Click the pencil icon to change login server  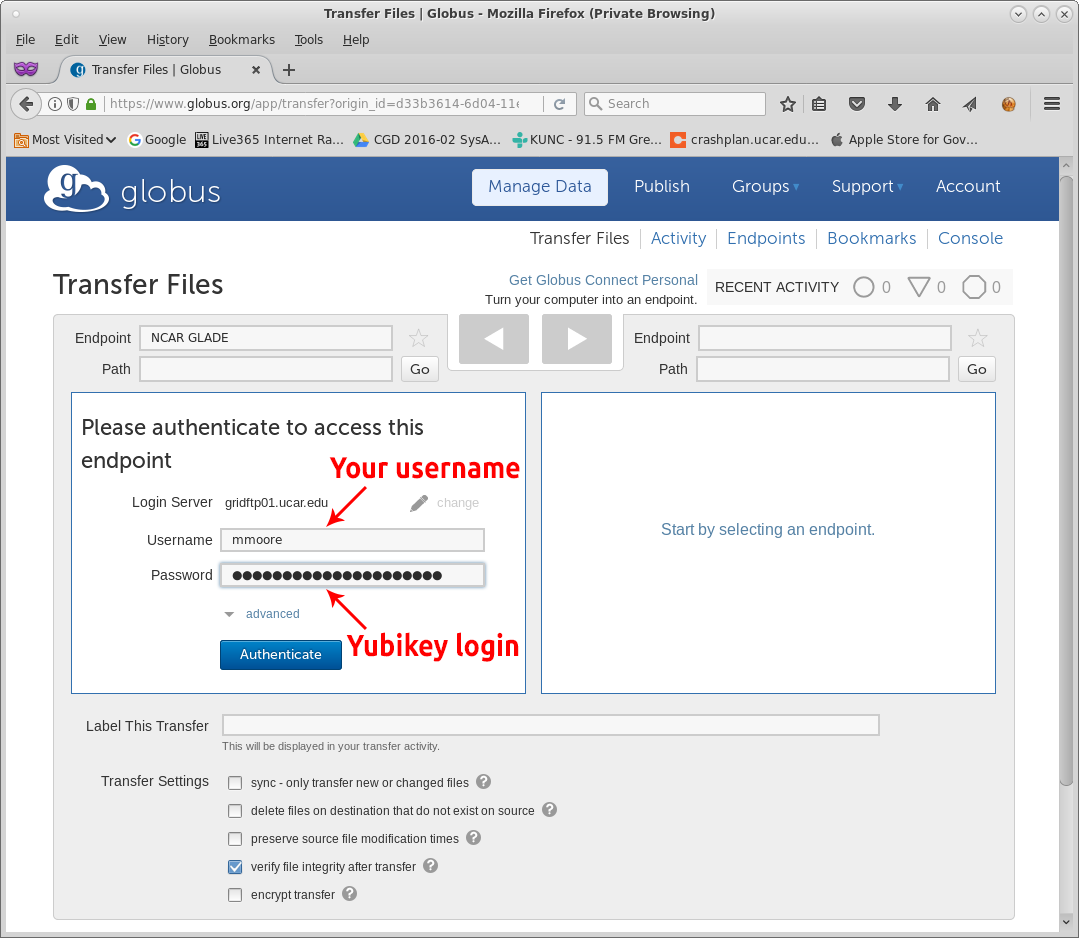420,503
